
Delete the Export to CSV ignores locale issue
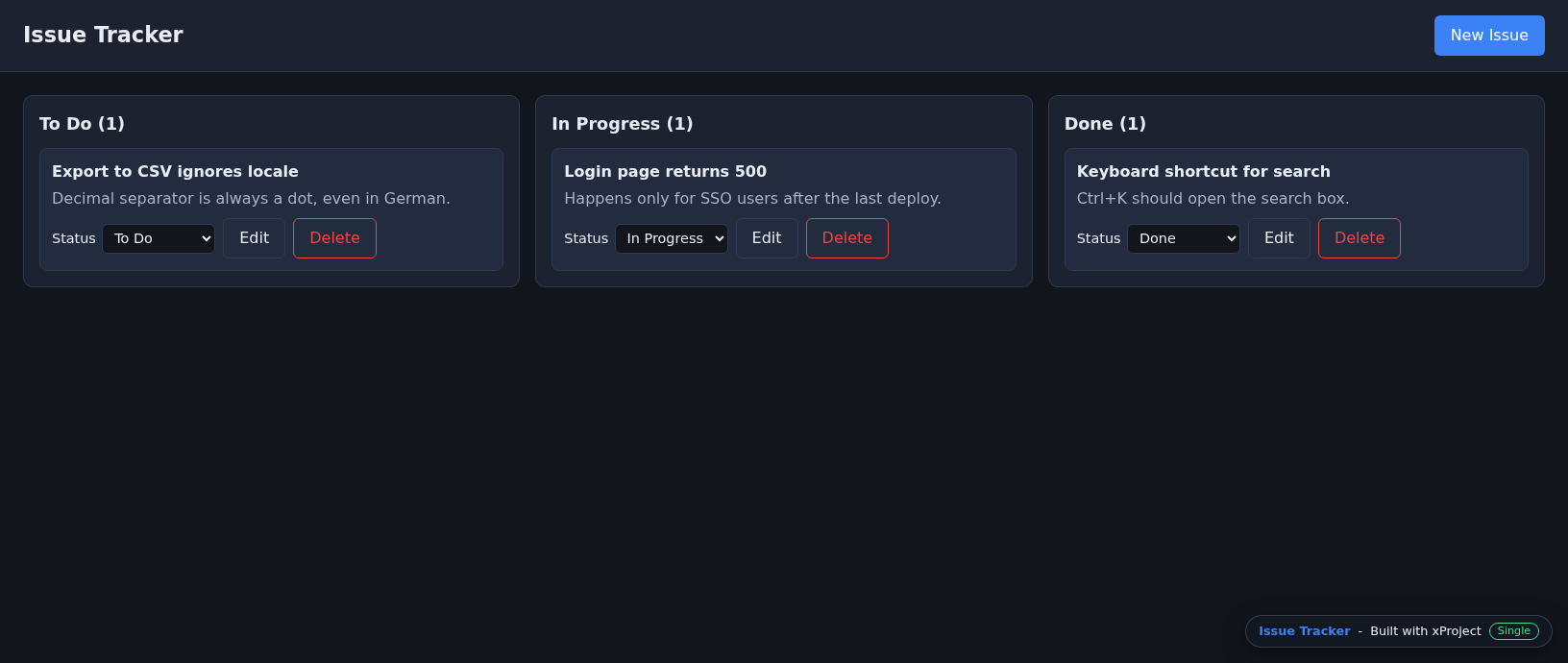point(334,238)
